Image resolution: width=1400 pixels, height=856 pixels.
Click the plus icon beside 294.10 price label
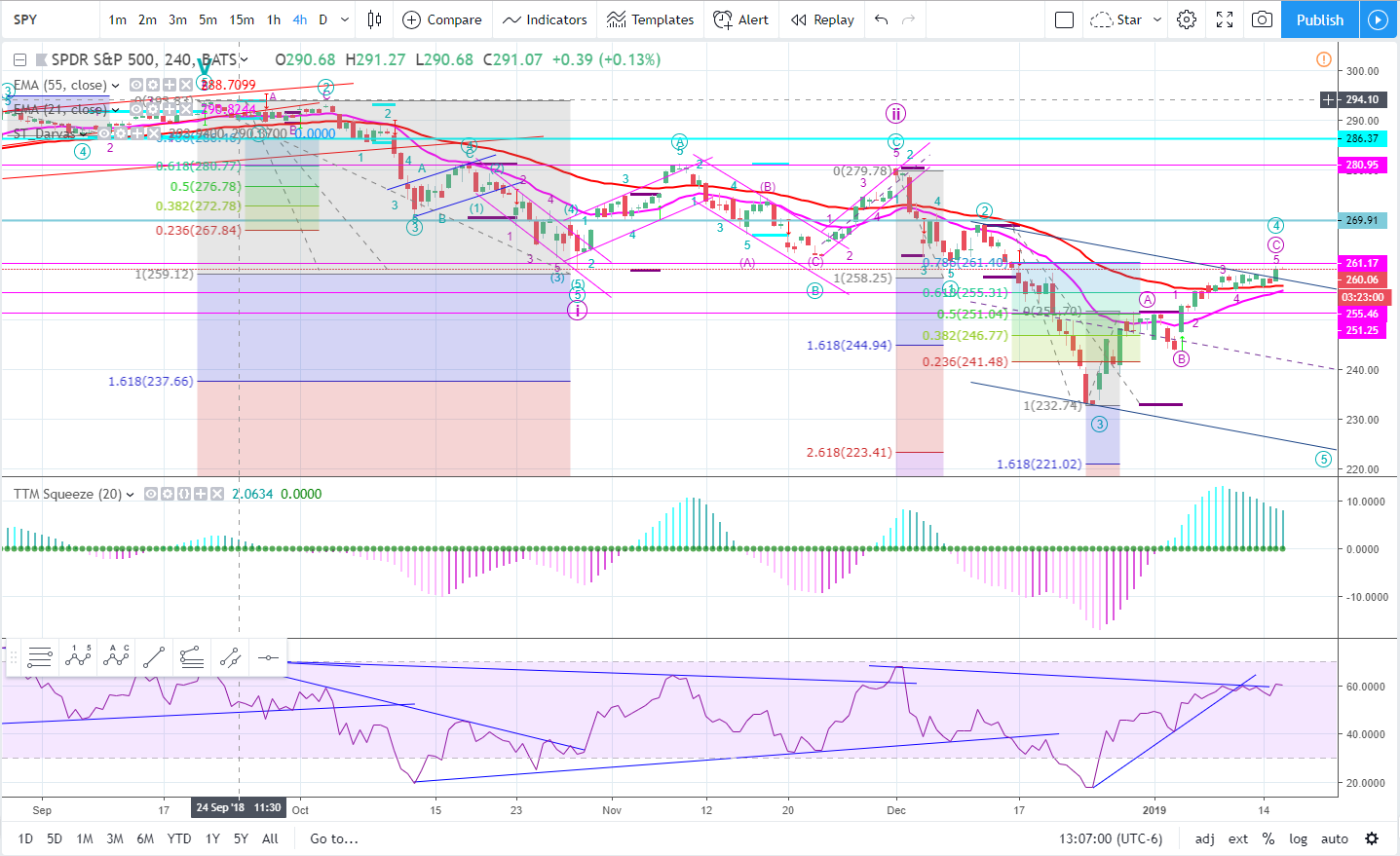1330,99
